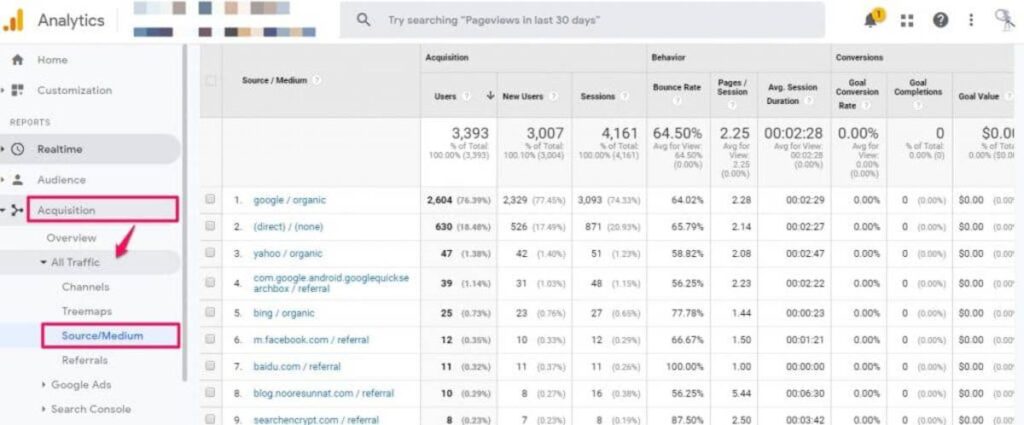Open the m.facebook.com / referral link

pos(311,339)
